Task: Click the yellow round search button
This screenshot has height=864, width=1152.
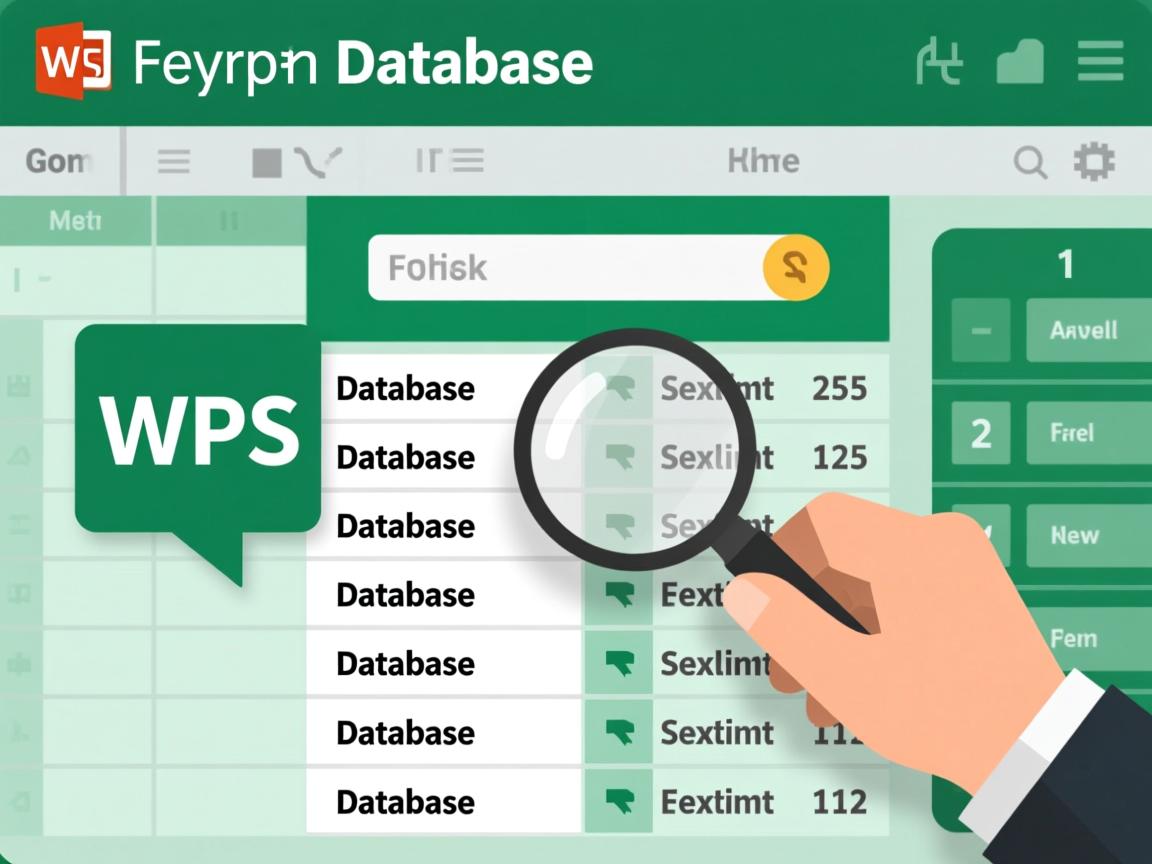Action: click(795, 267)
